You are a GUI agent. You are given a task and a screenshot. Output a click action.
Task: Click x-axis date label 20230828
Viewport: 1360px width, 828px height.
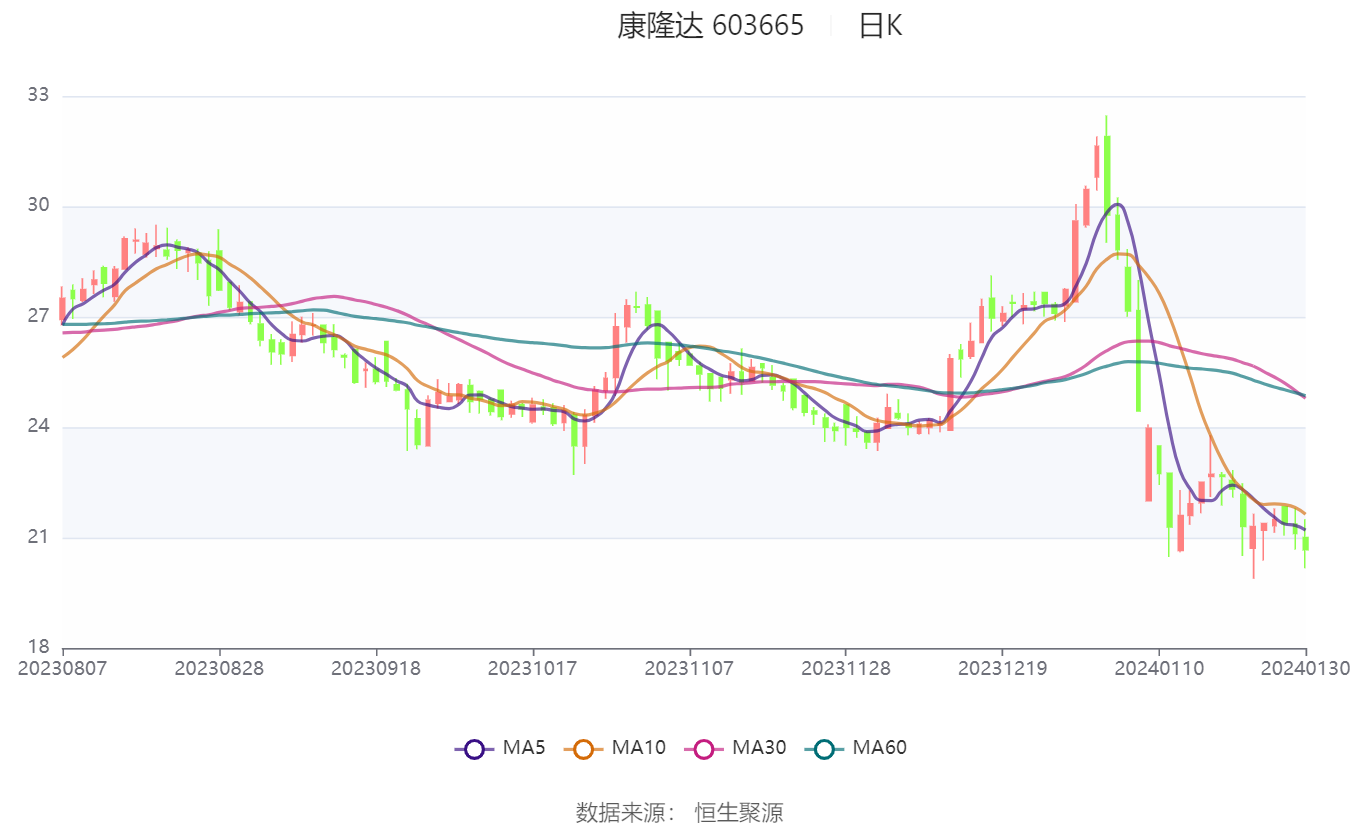click(x=219, y=668)
